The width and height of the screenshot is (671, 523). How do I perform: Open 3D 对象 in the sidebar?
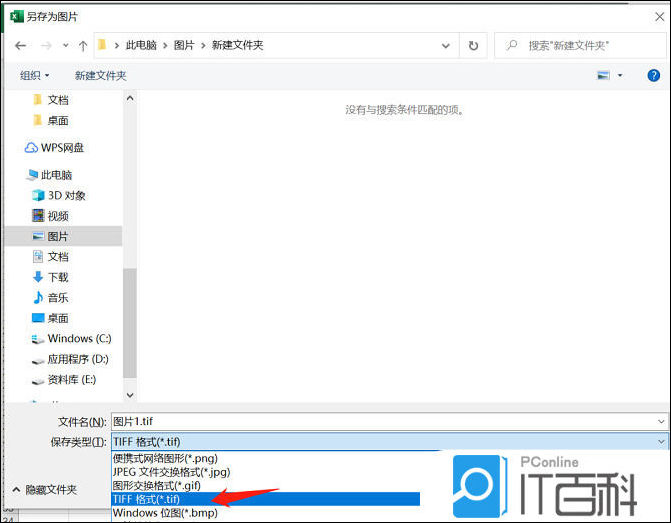[66, 196]
